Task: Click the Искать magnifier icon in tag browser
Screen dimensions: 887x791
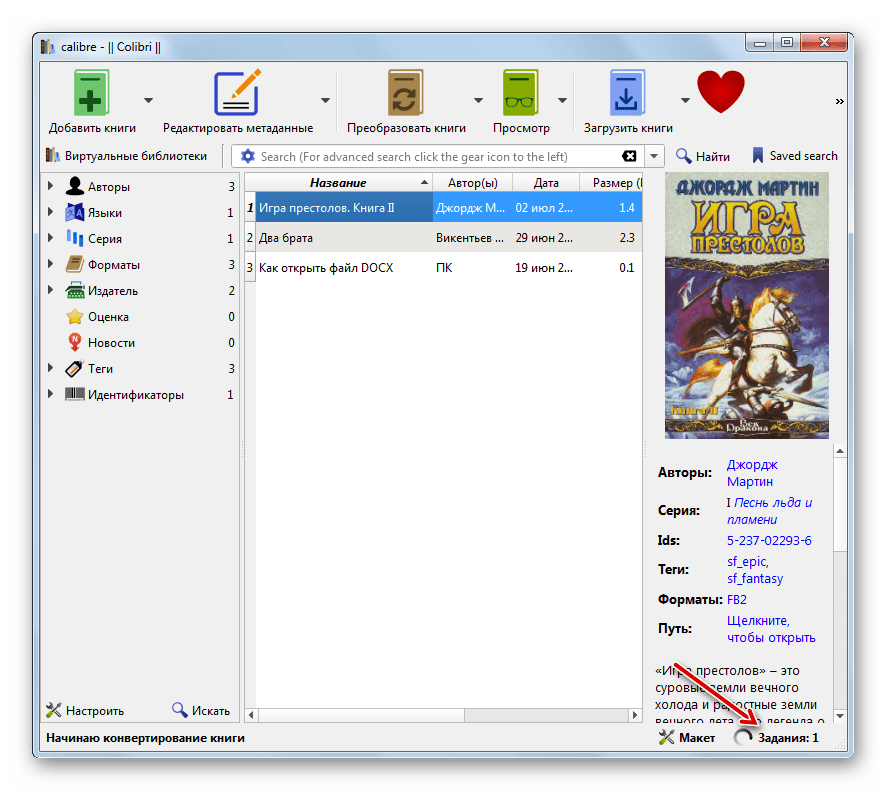Action: 179,710
